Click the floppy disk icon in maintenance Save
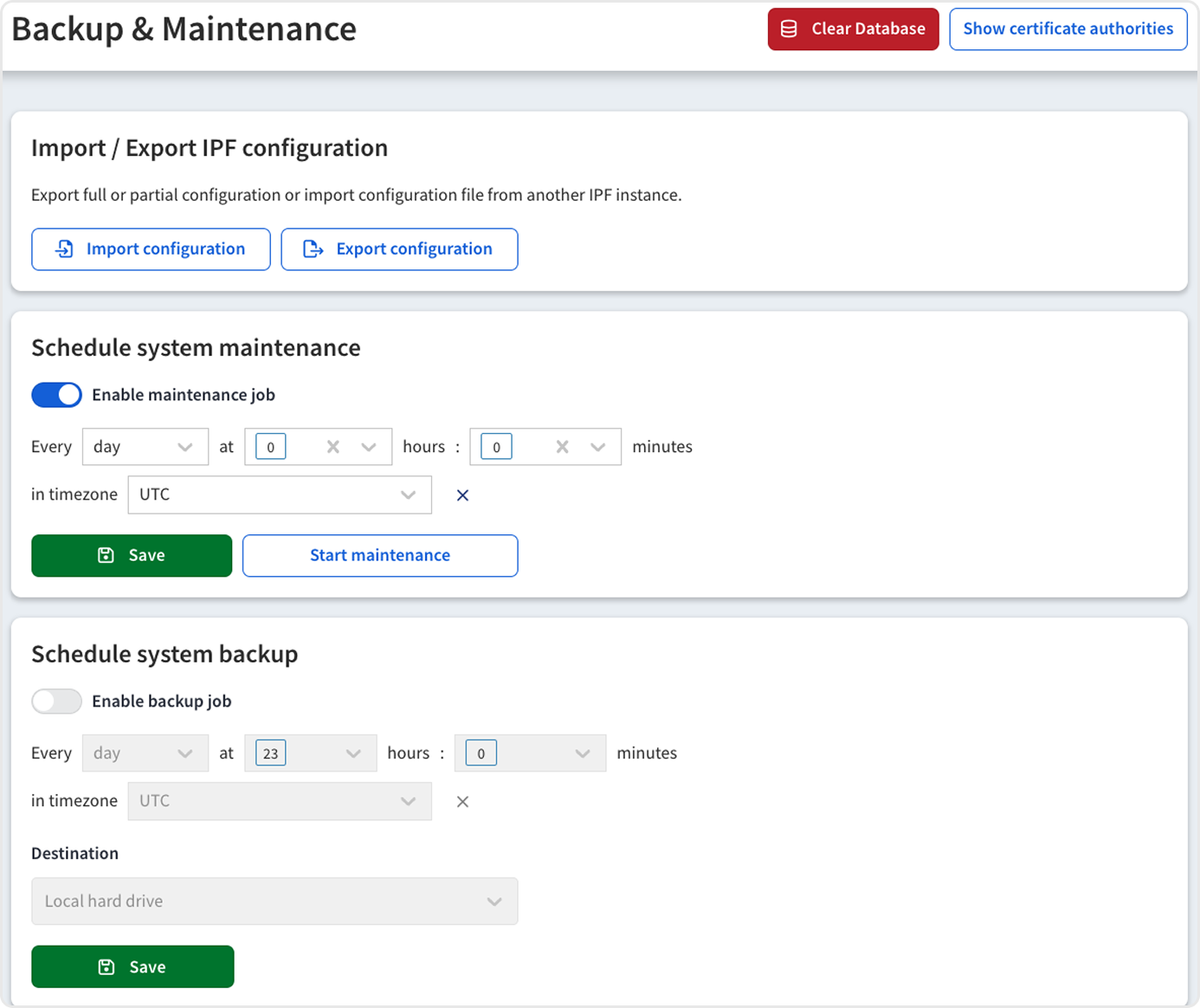Image resolution: width=1200 pixels, height=1008 pixels. [x=106, y=555]
